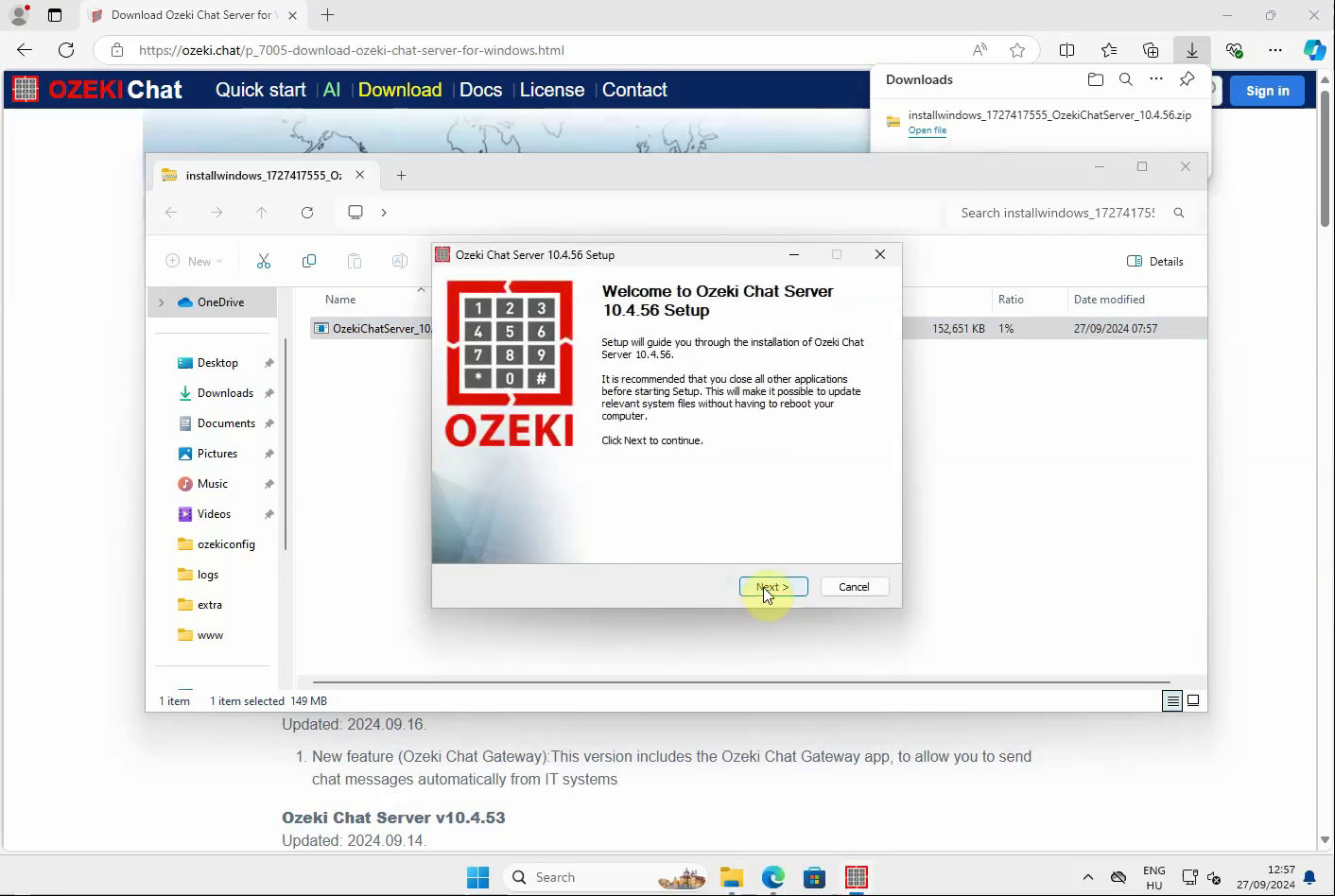Open the extra folder in sidebar
Viewport: 1335px width, 896px height.
click(210, 605)
